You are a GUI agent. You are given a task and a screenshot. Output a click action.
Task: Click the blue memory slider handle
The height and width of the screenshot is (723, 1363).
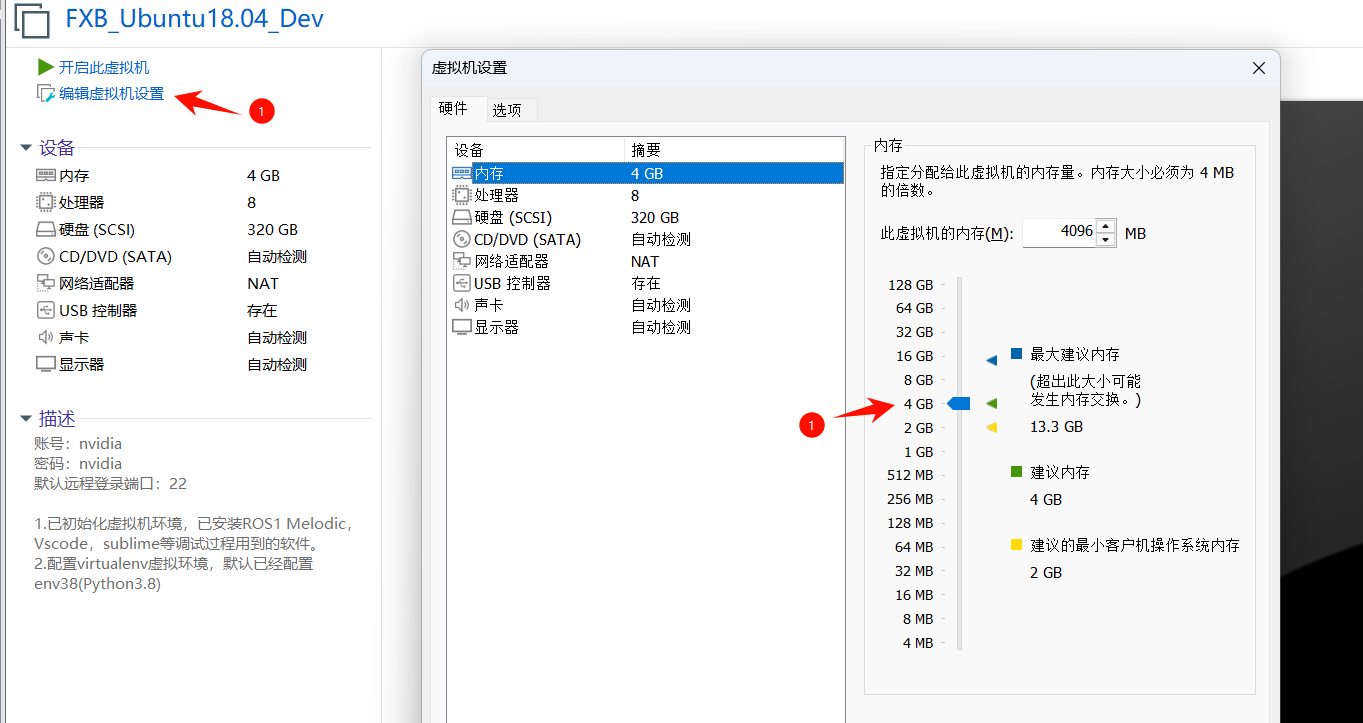[959, 403]
